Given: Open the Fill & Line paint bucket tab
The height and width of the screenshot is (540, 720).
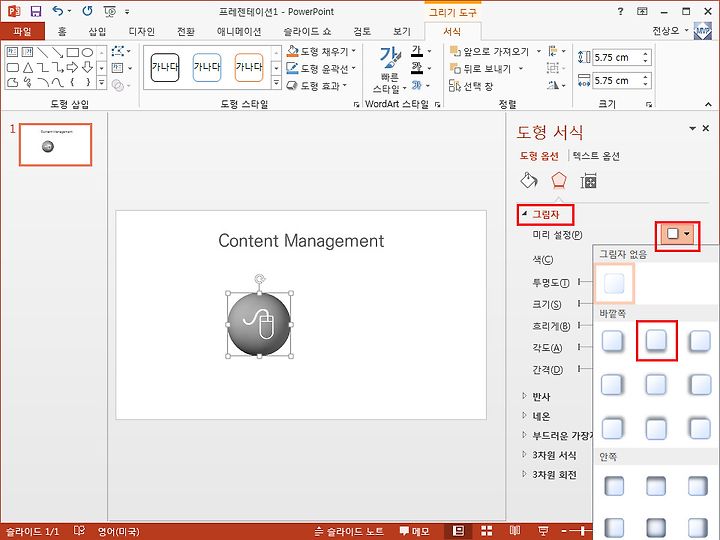Looking at the screenshot, I should click(529, 180).
